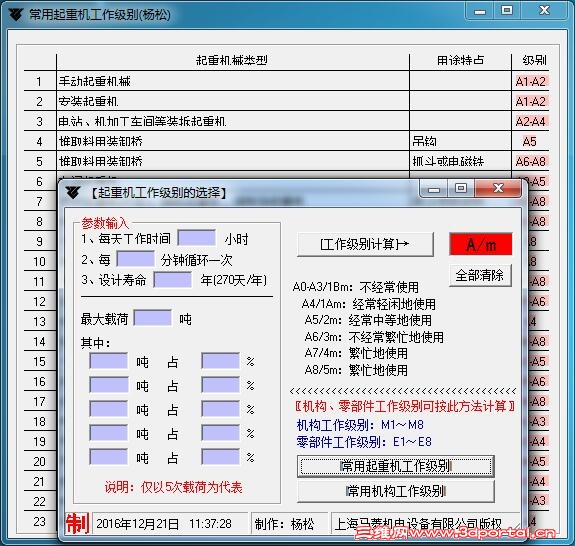
Task: Click row number 12 in main table
Action: (40, 302)
